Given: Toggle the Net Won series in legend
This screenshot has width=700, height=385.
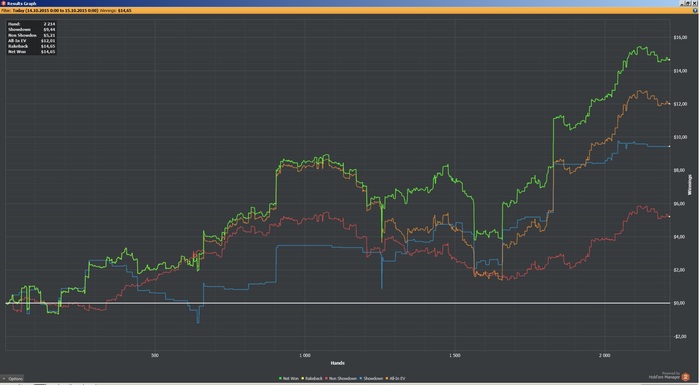Looking at the screenshot, I should tap(289, 379).
